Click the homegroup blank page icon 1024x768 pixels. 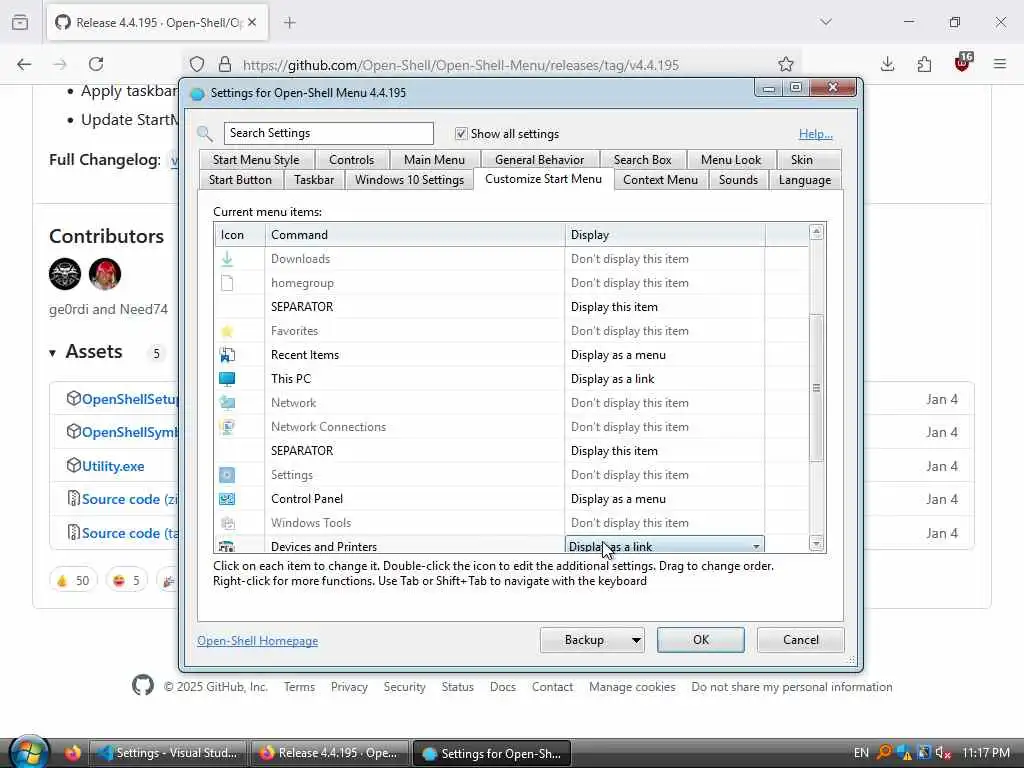pyautogui.click(x=227, y=283)
